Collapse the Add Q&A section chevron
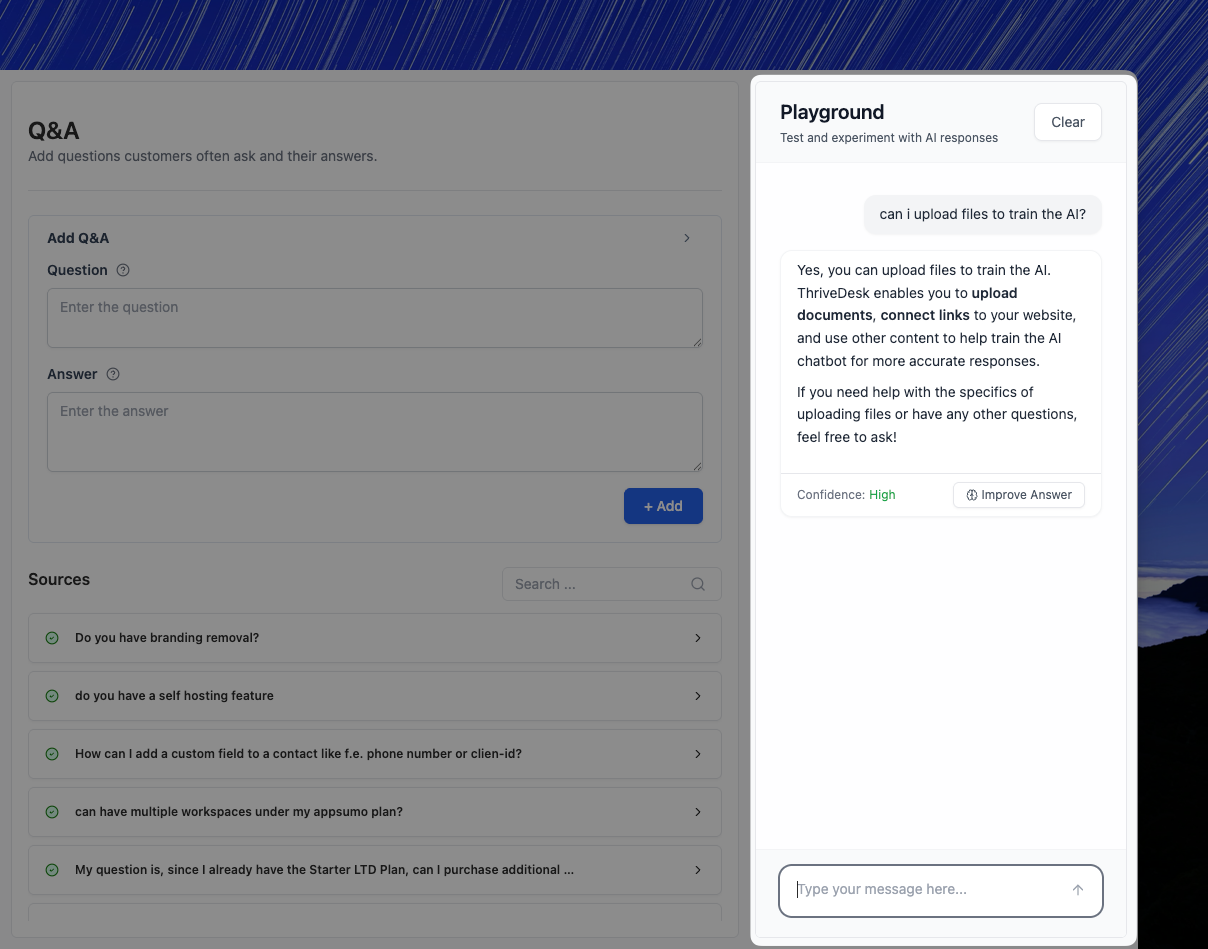The image size is (1208, 949). coord(687,238)
